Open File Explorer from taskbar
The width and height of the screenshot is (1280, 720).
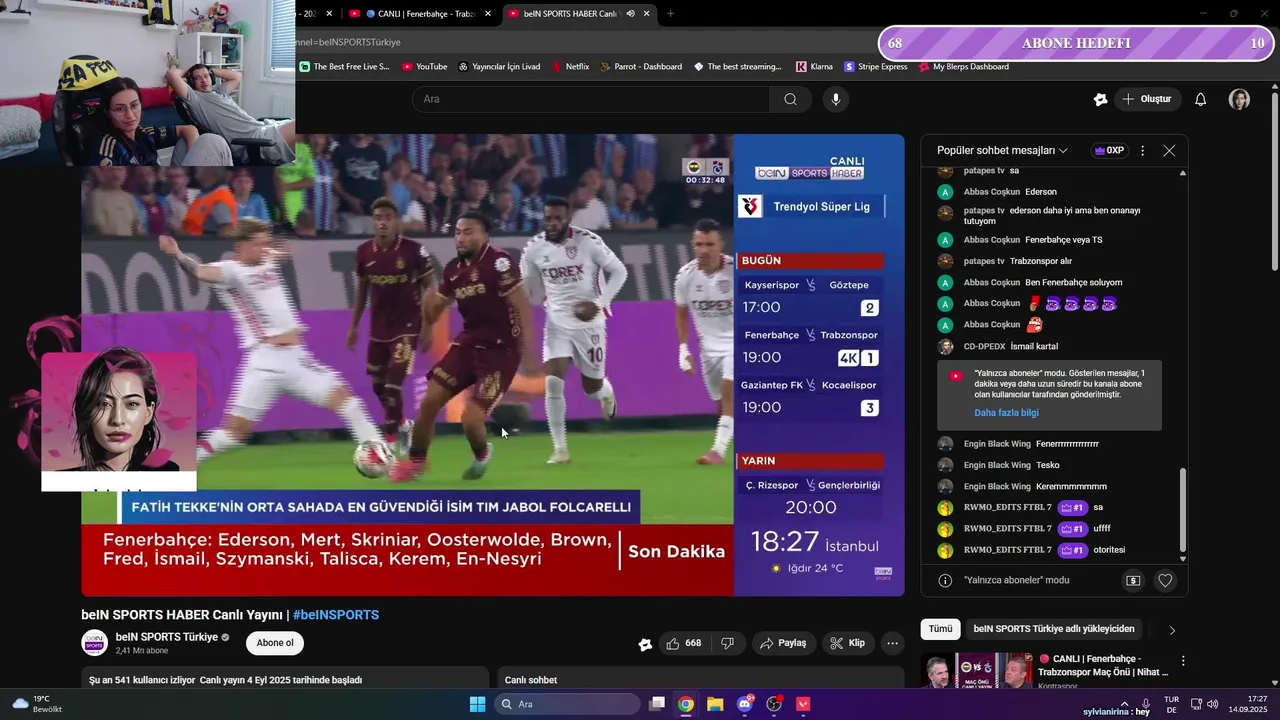pos(715,704)
